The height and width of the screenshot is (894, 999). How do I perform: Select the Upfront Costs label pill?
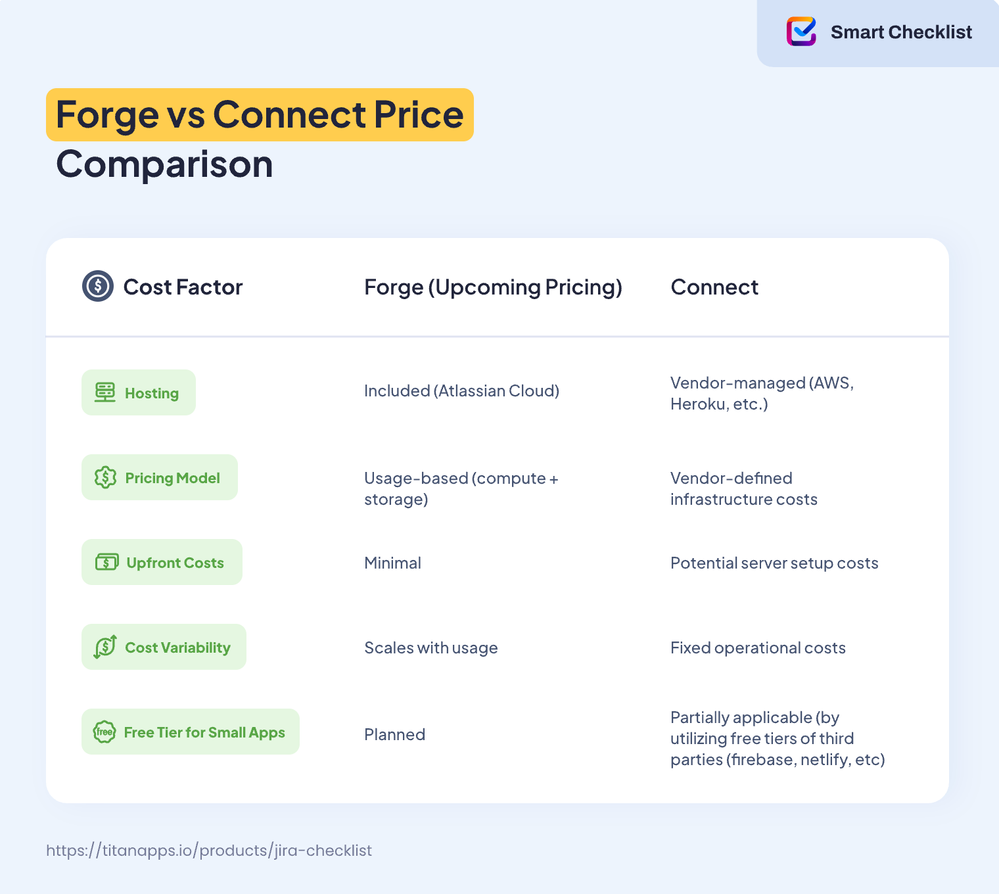click(x=162, y=562)
